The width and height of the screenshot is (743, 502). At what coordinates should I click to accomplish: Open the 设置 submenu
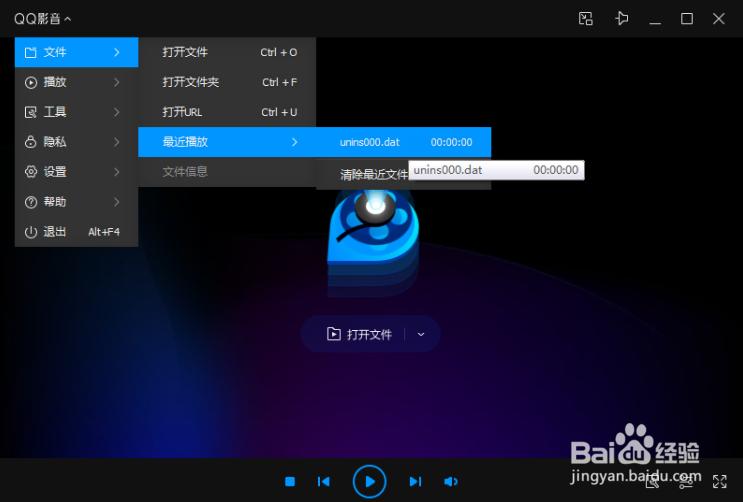[x=76, y=172]
